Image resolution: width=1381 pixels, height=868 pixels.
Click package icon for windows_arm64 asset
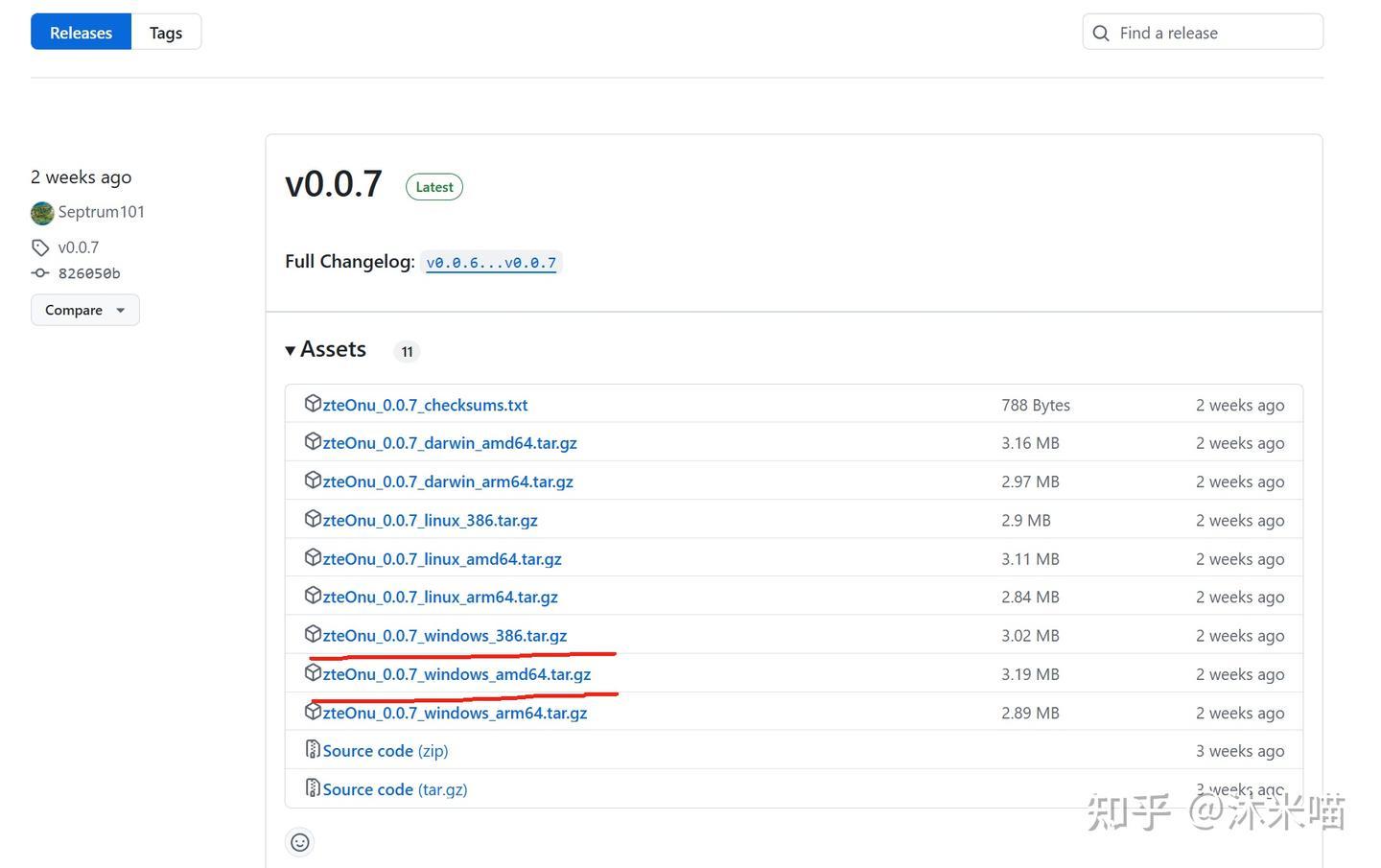(x=313, y=712)
